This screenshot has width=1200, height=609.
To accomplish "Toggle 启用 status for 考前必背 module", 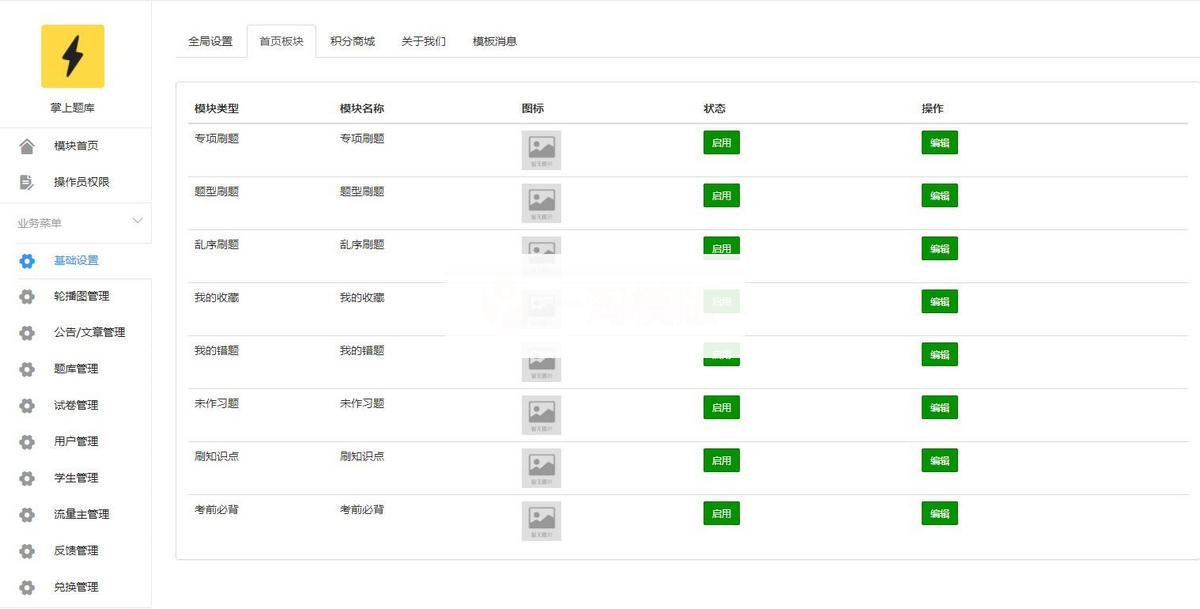I will tap(721, 513).
